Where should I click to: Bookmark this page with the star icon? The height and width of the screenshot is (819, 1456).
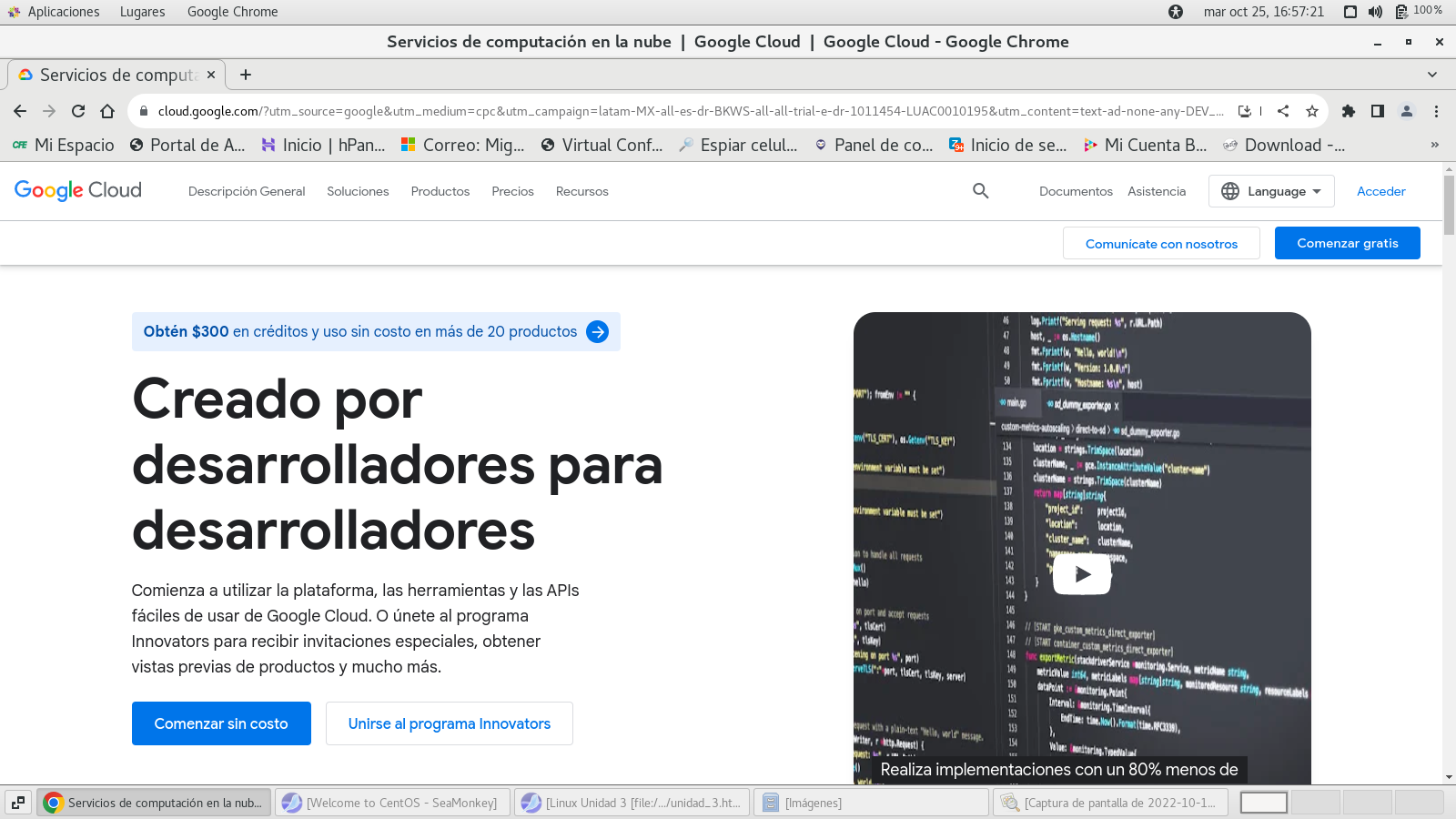(1311, 111)
